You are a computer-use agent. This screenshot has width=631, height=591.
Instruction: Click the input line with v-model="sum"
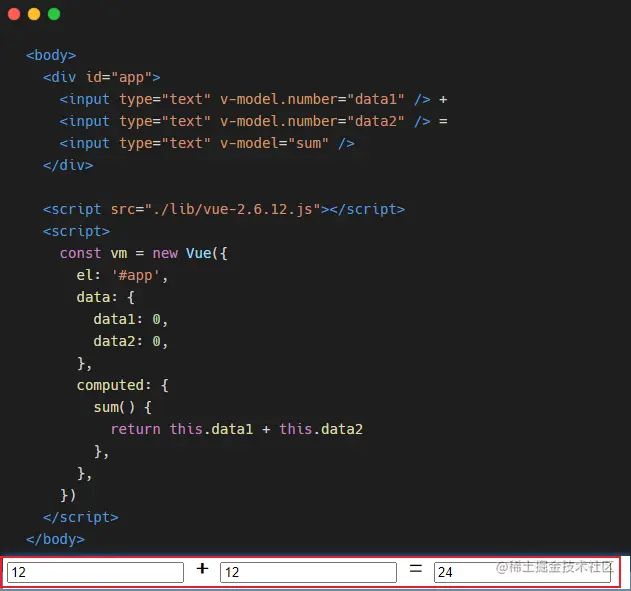(x=207, y=143)
